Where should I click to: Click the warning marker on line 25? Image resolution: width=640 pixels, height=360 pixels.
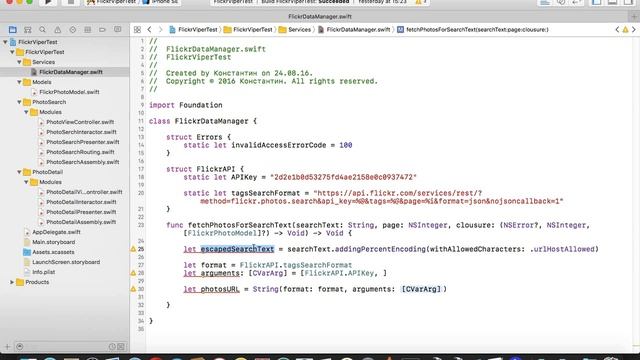(x=133, y=249)
